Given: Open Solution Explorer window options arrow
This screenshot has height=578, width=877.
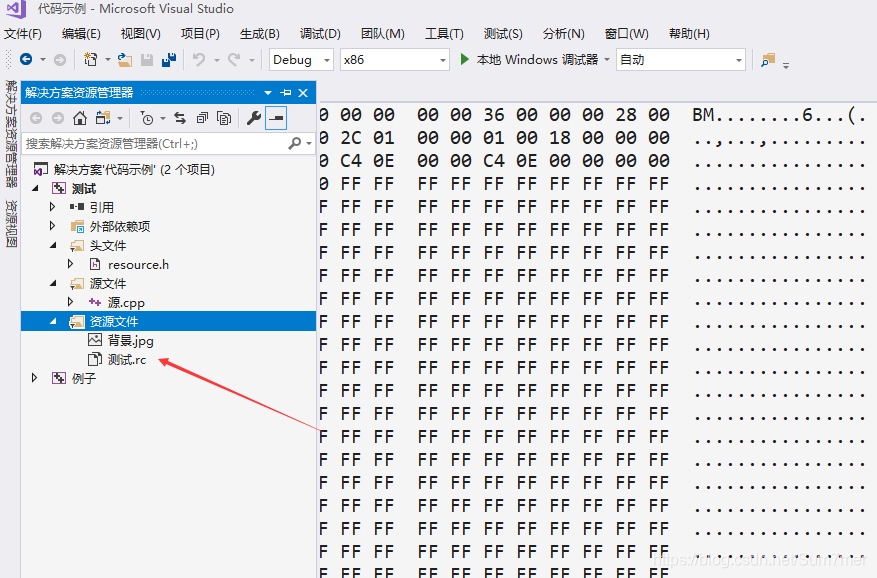Looking at the screenshot, I should tap(268, 92).
